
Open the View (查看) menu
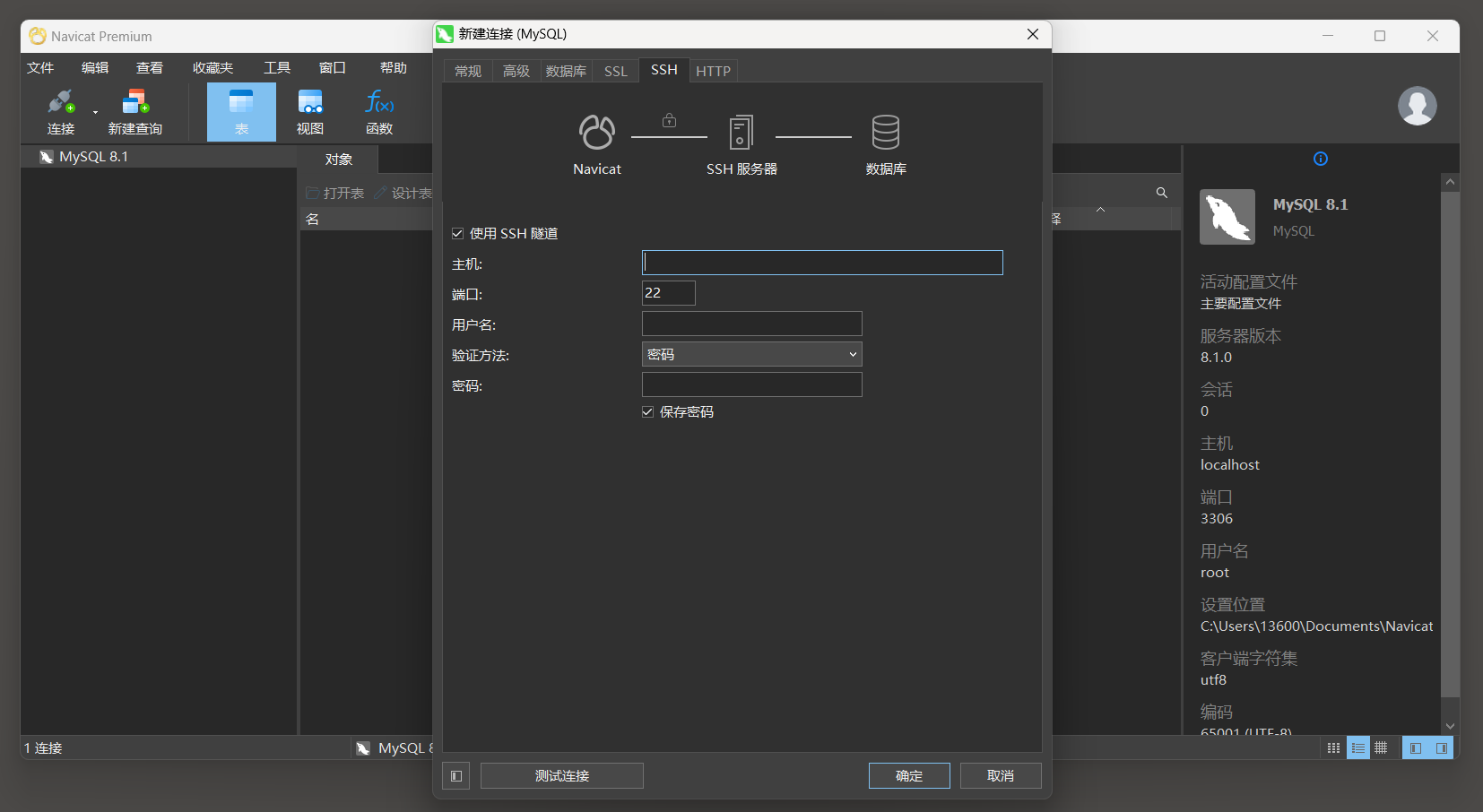pos(150,68)
